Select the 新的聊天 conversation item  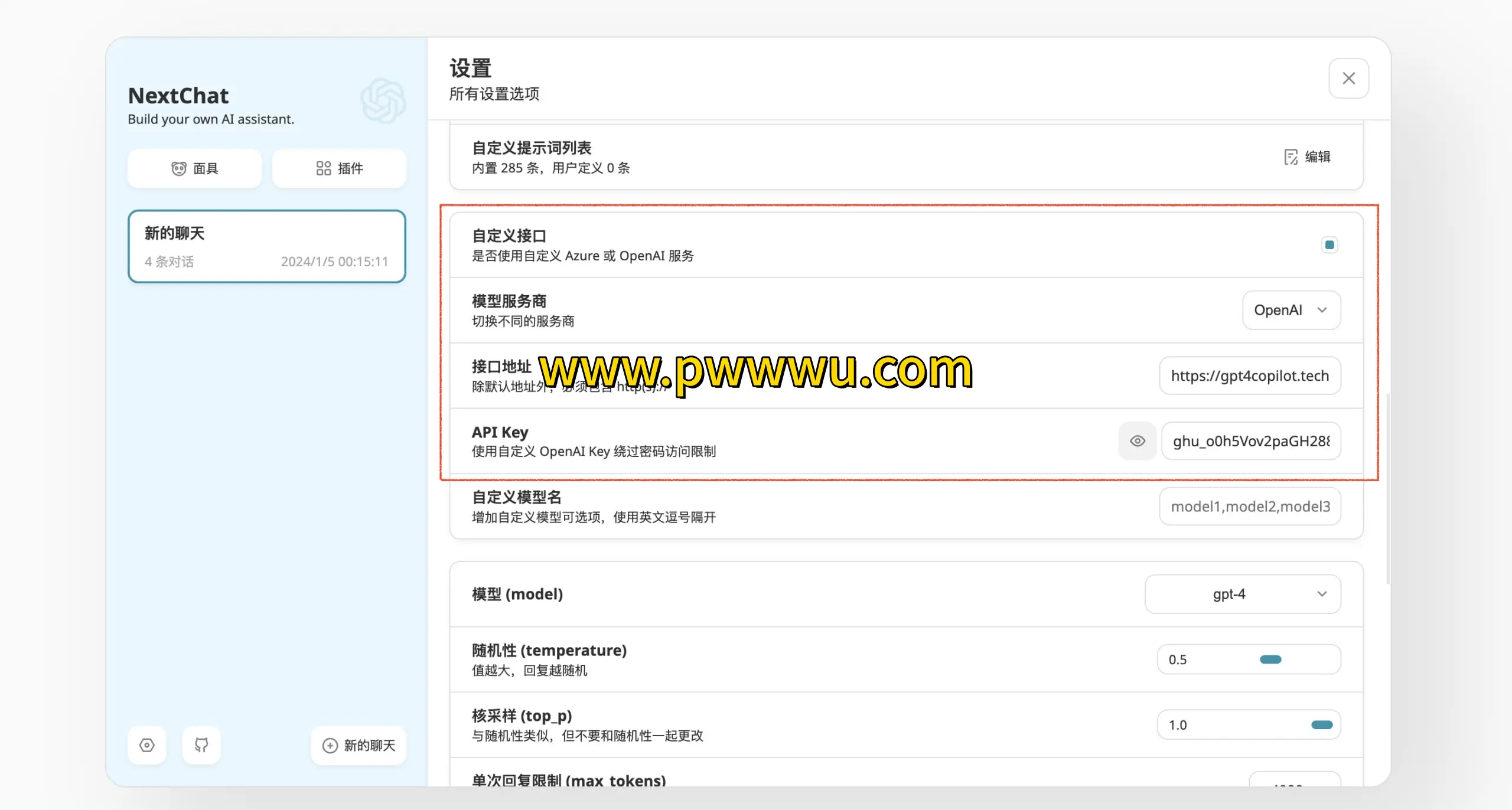[267, 247]
